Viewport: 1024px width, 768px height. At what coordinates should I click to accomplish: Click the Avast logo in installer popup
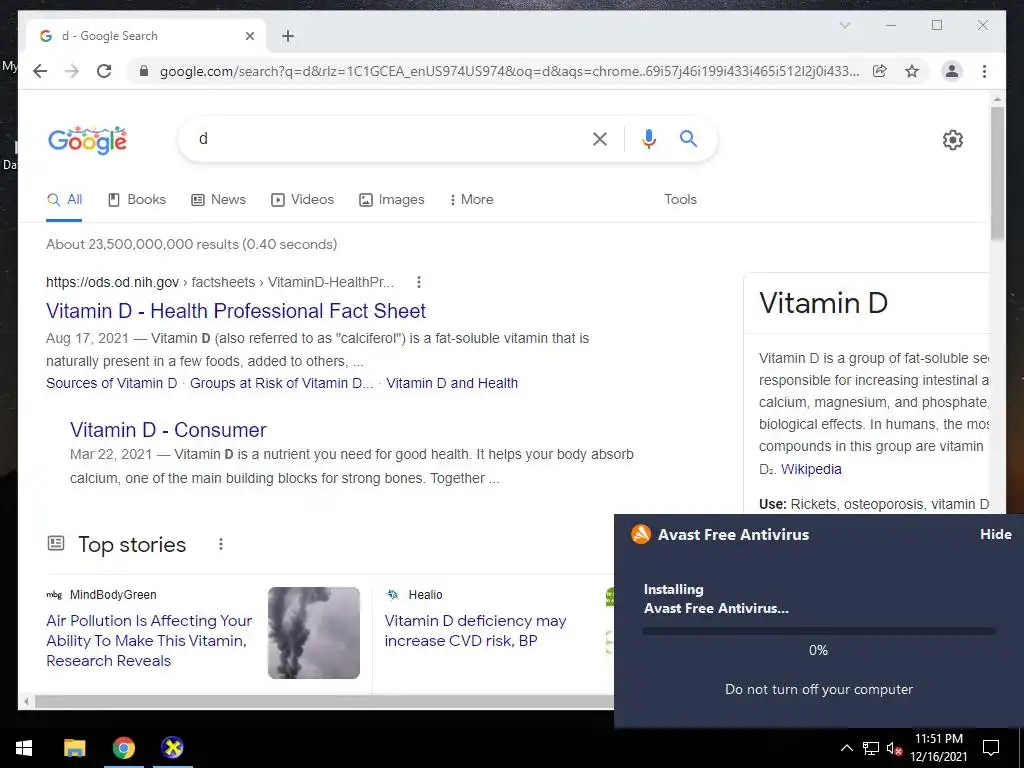pos(641,534)
